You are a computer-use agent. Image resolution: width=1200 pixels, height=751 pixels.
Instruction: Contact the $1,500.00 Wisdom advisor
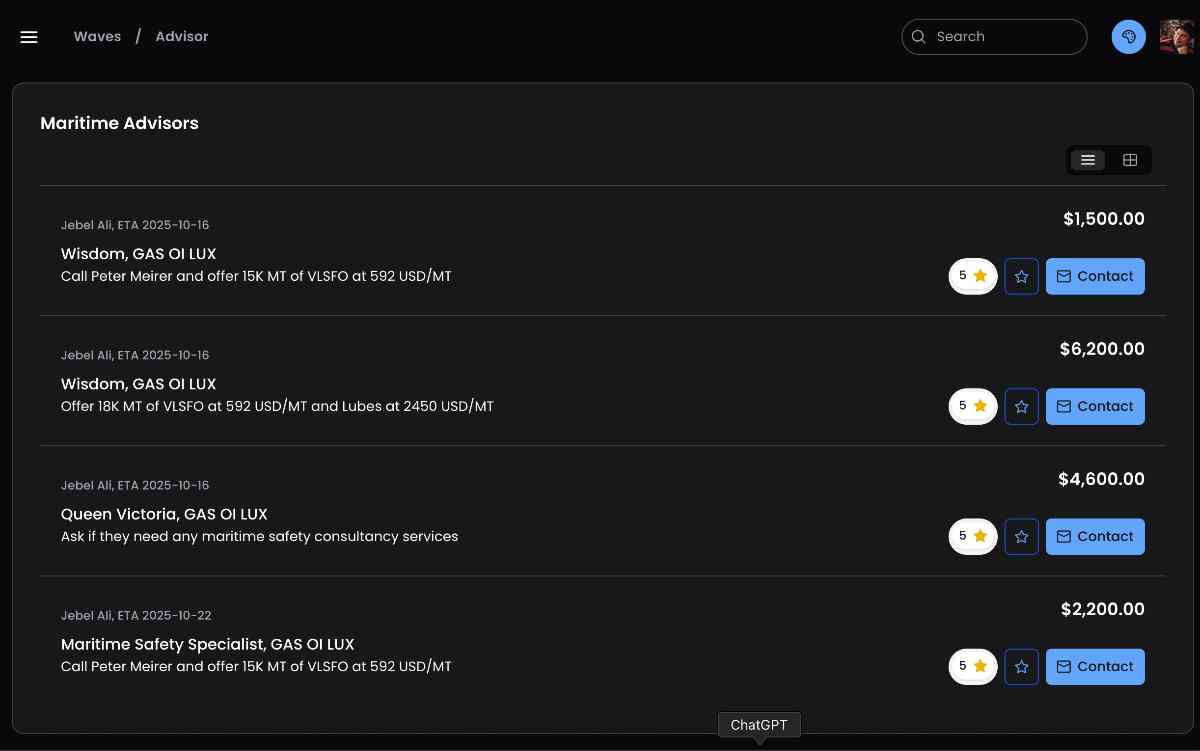pos(1095,277)
